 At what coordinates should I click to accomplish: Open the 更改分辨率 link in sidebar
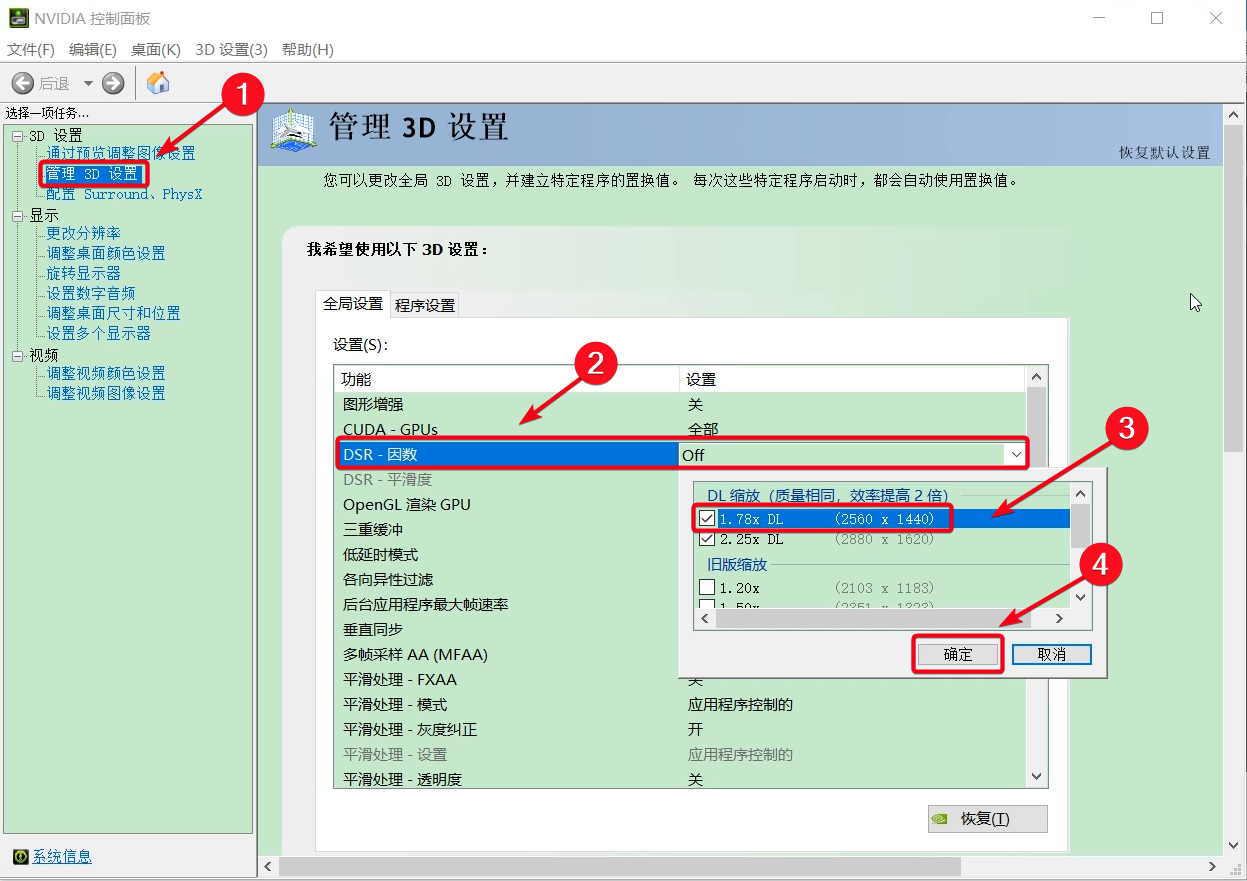click(83, 233)
